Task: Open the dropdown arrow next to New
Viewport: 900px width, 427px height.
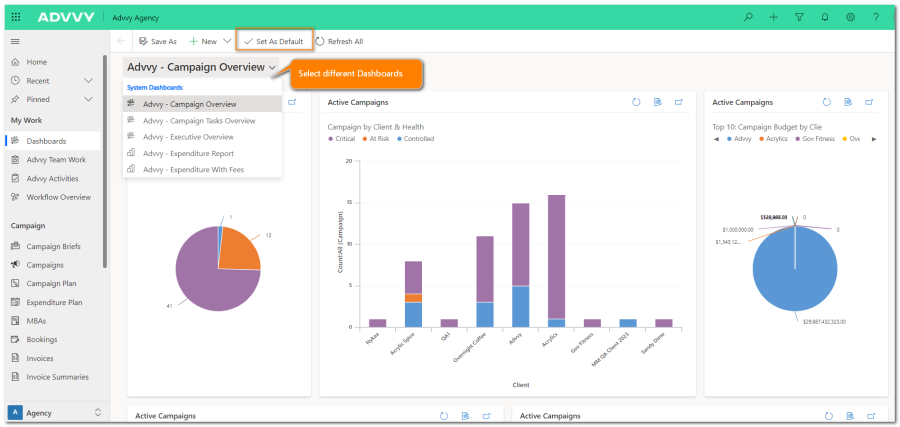Action: 227,42
